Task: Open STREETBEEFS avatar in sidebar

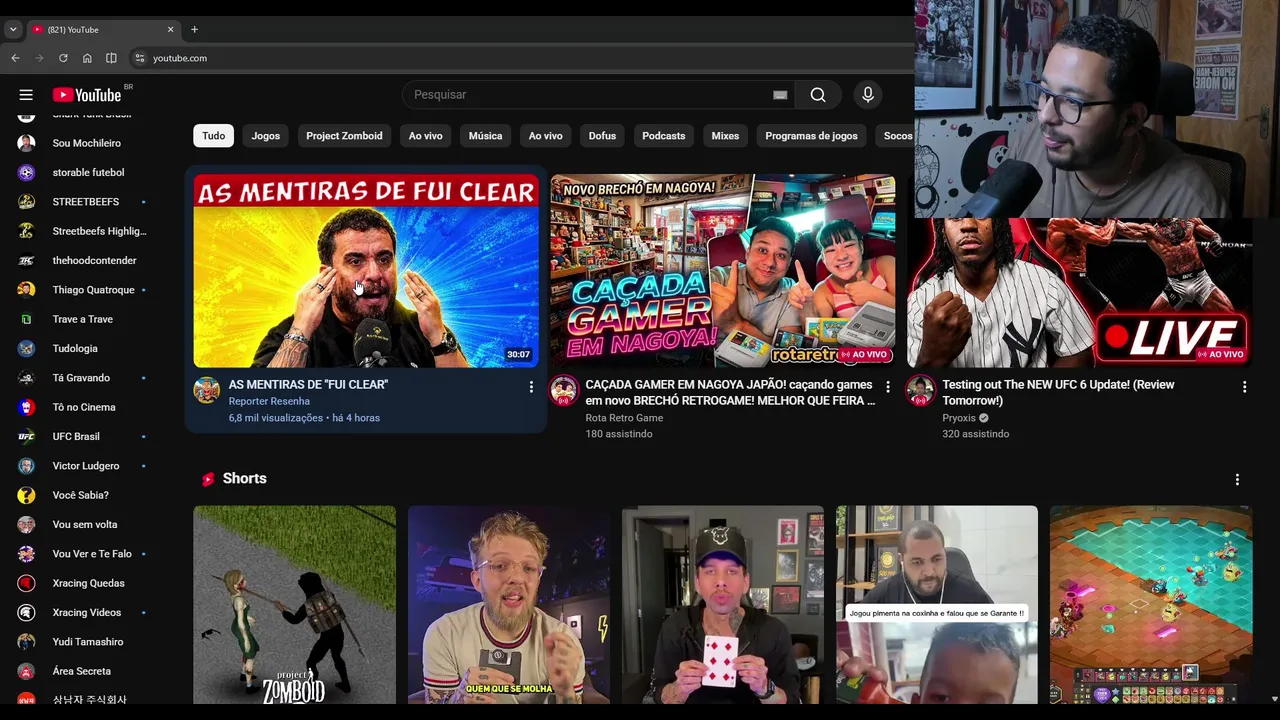Action: click(x=26, y=201)
